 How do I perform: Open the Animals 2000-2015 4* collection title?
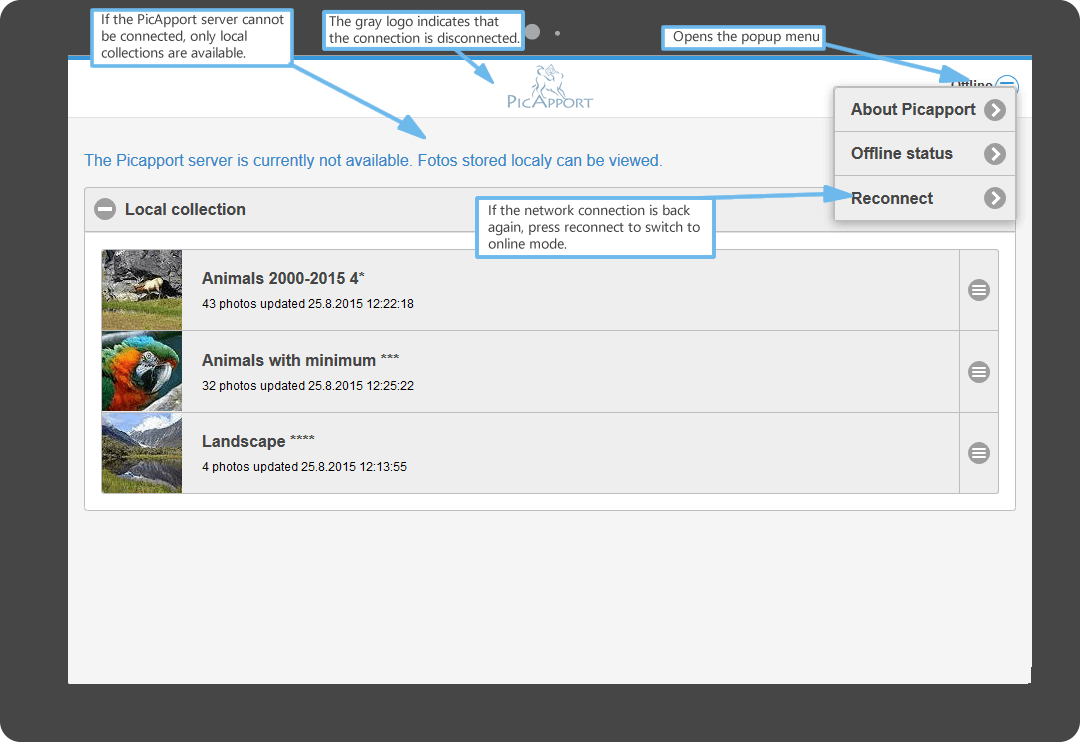click(283, 278)
